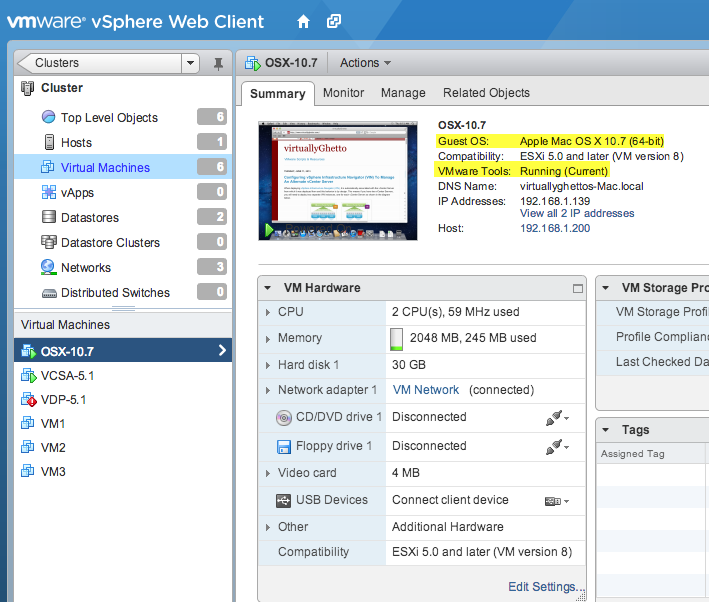Collapse the VM Hardware section
Viewport: 709px width, 602px height.
[268, 288]
